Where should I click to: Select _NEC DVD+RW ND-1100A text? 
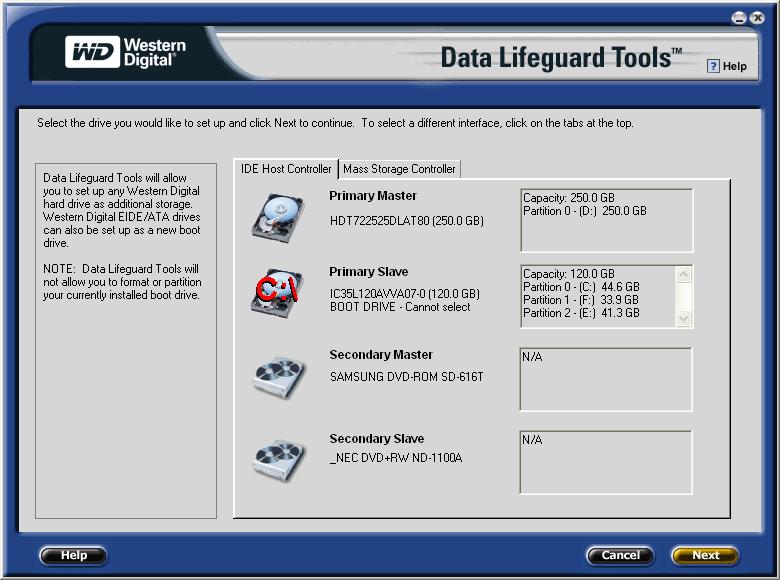click(396, 458)
